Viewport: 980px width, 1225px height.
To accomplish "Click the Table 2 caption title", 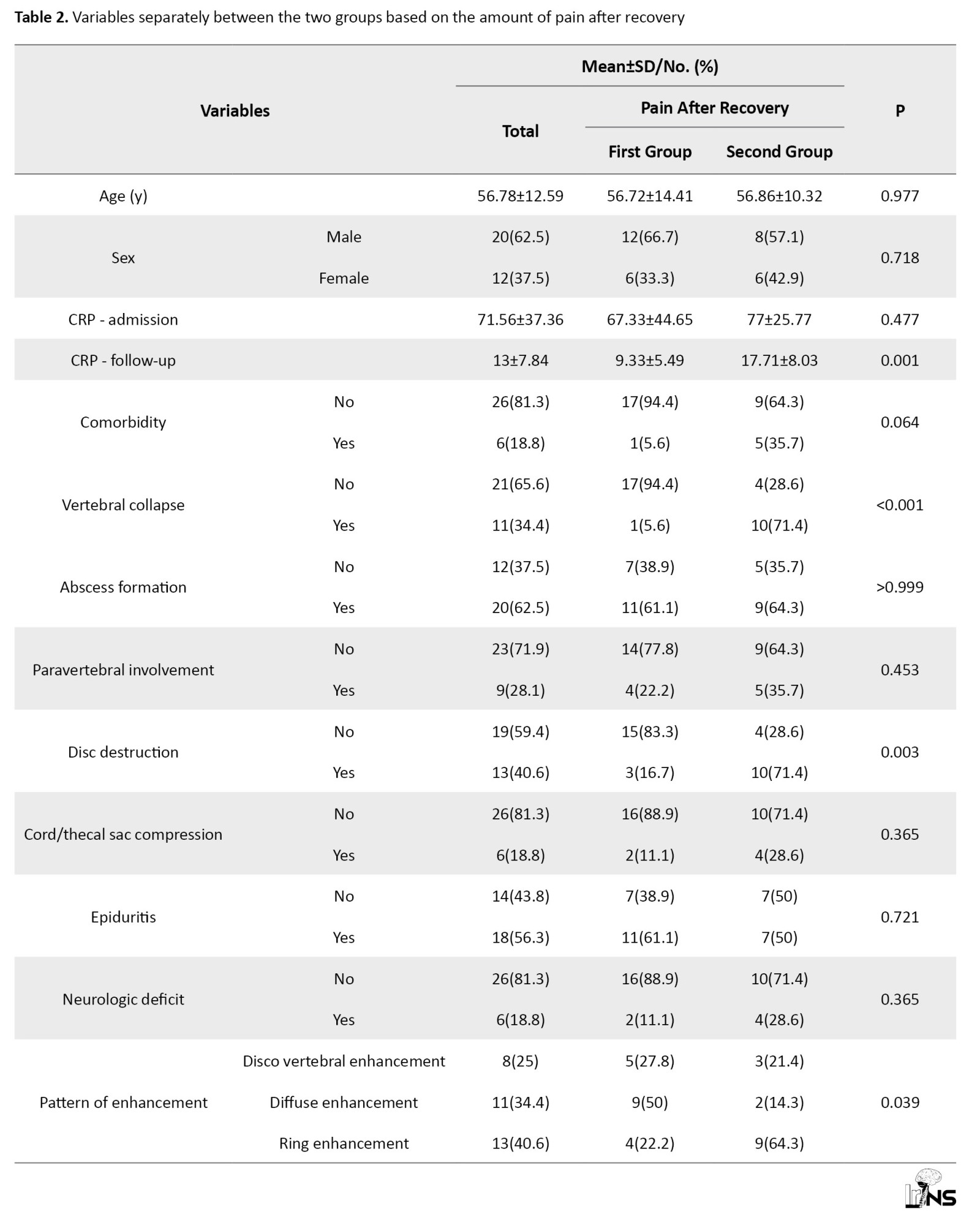I will coord(349,17).
